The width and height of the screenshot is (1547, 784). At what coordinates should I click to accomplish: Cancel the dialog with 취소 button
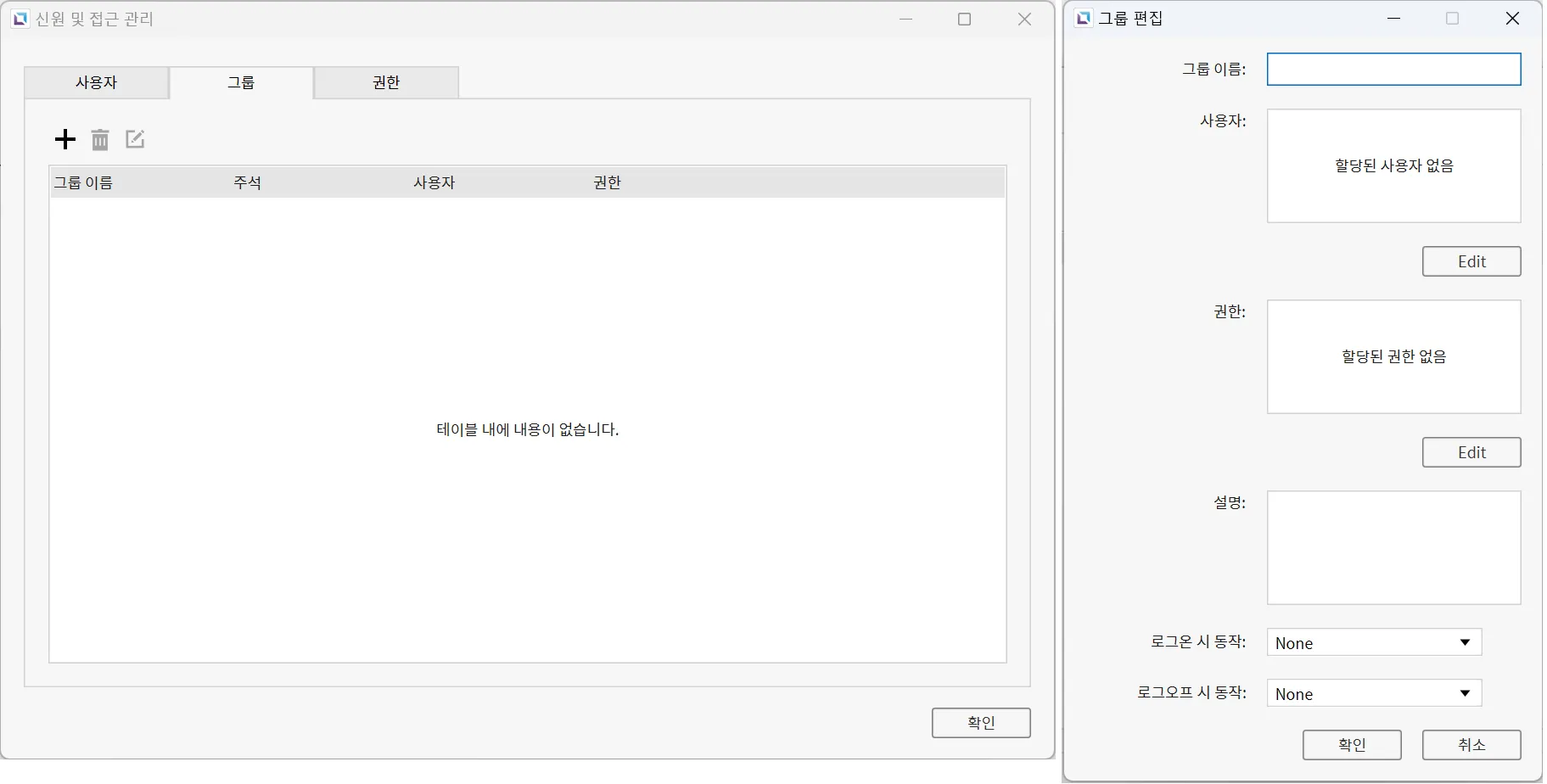(x=1471, y=745)
